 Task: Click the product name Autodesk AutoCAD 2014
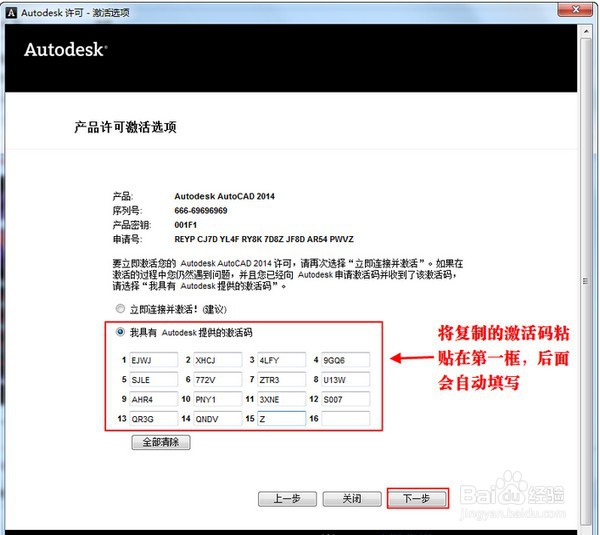(x=225, y=196)
